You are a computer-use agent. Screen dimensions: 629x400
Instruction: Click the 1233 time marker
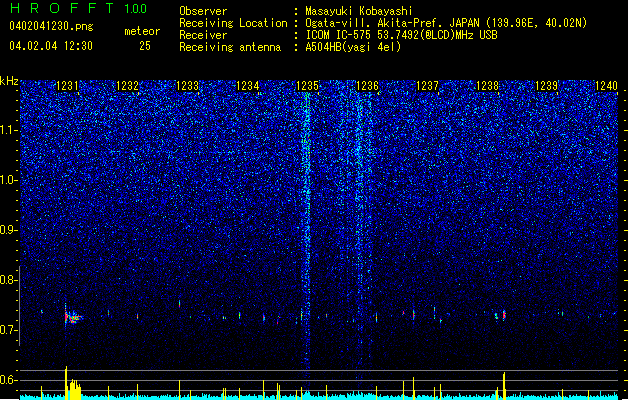[187, 86]
